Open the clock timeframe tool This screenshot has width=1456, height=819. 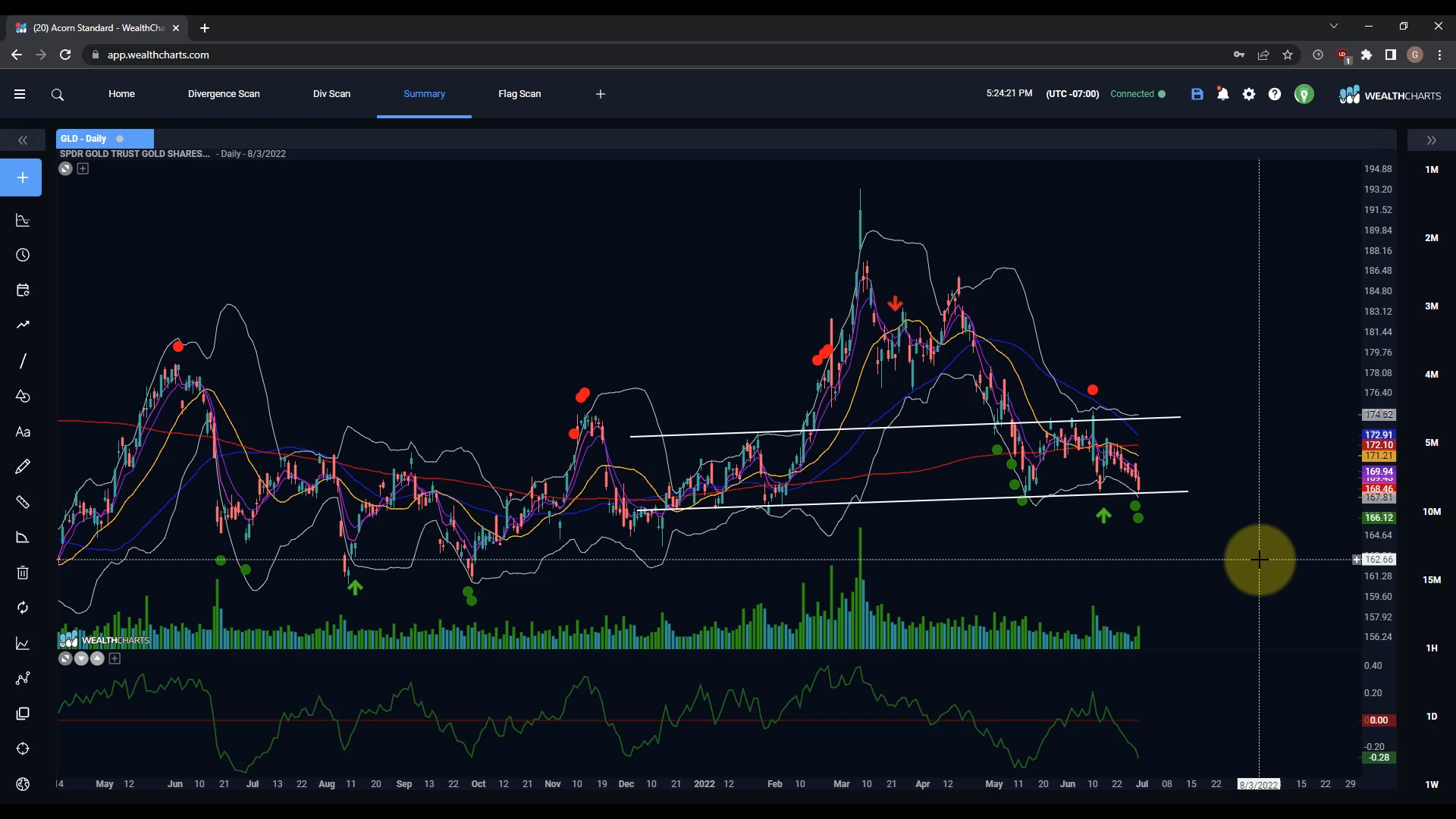pos(23,256)
